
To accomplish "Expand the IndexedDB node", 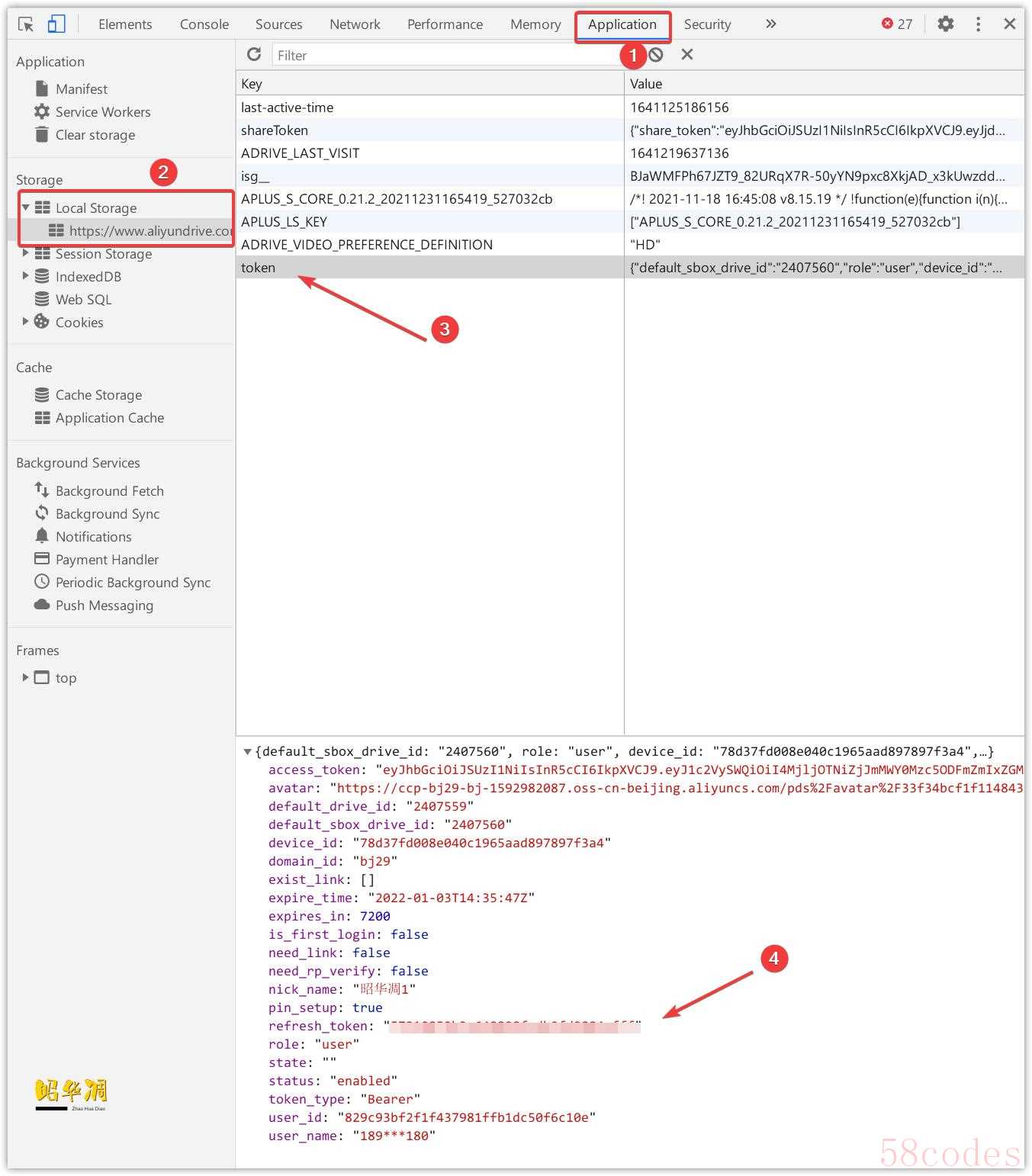I will coord(25,275).
